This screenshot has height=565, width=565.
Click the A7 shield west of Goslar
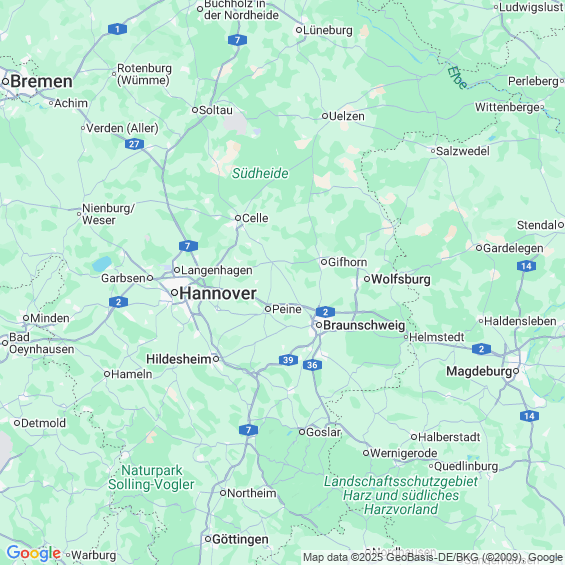click(x=248, y=430)
